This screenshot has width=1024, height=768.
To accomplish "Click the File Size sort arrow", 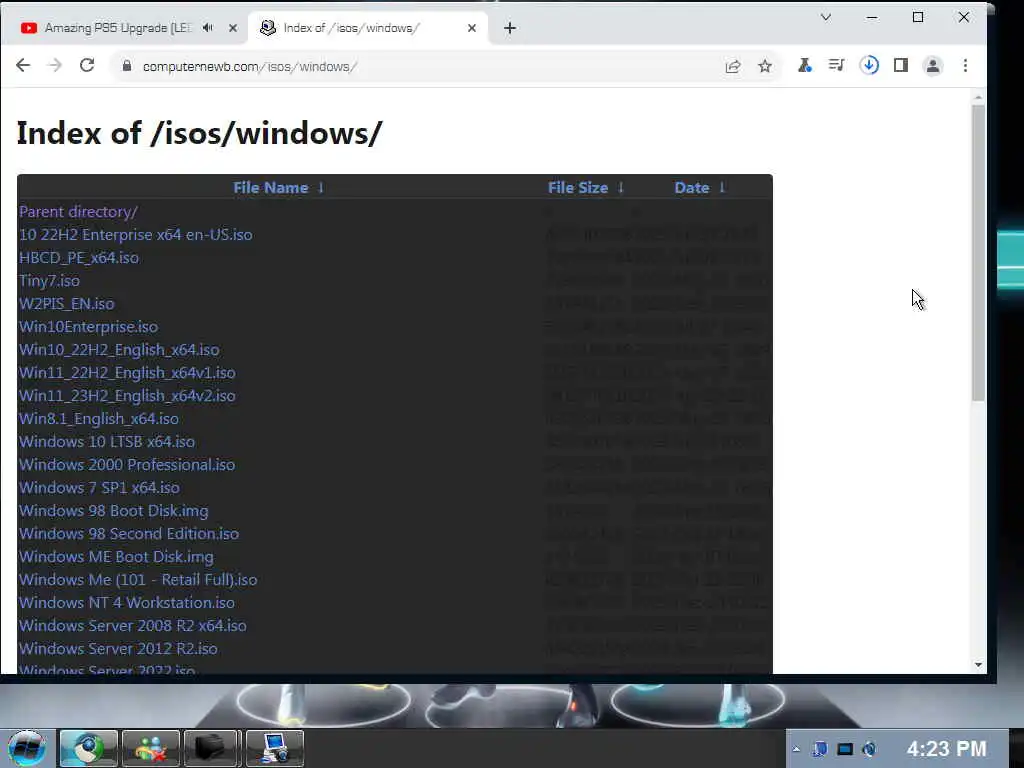I will click(x=620, y=187).
